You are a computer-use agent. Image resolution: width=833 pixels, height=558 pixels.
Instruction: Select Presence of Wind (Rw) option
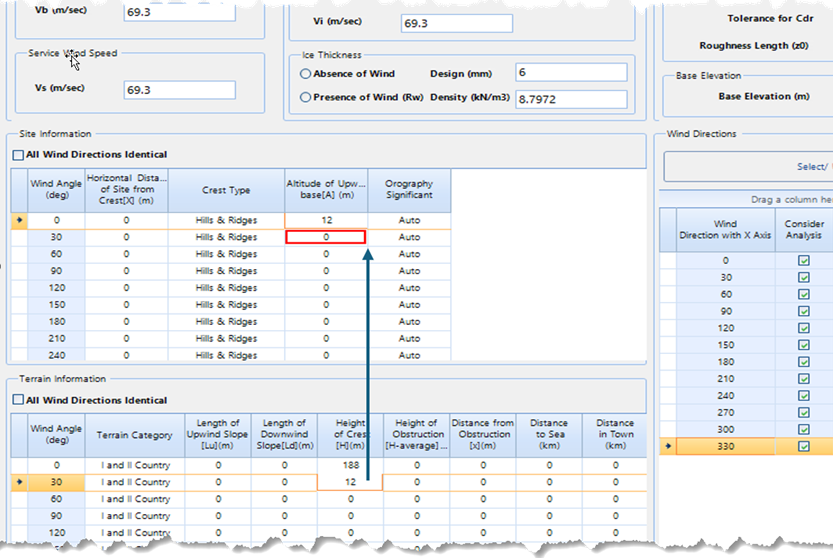pos(306,98)
